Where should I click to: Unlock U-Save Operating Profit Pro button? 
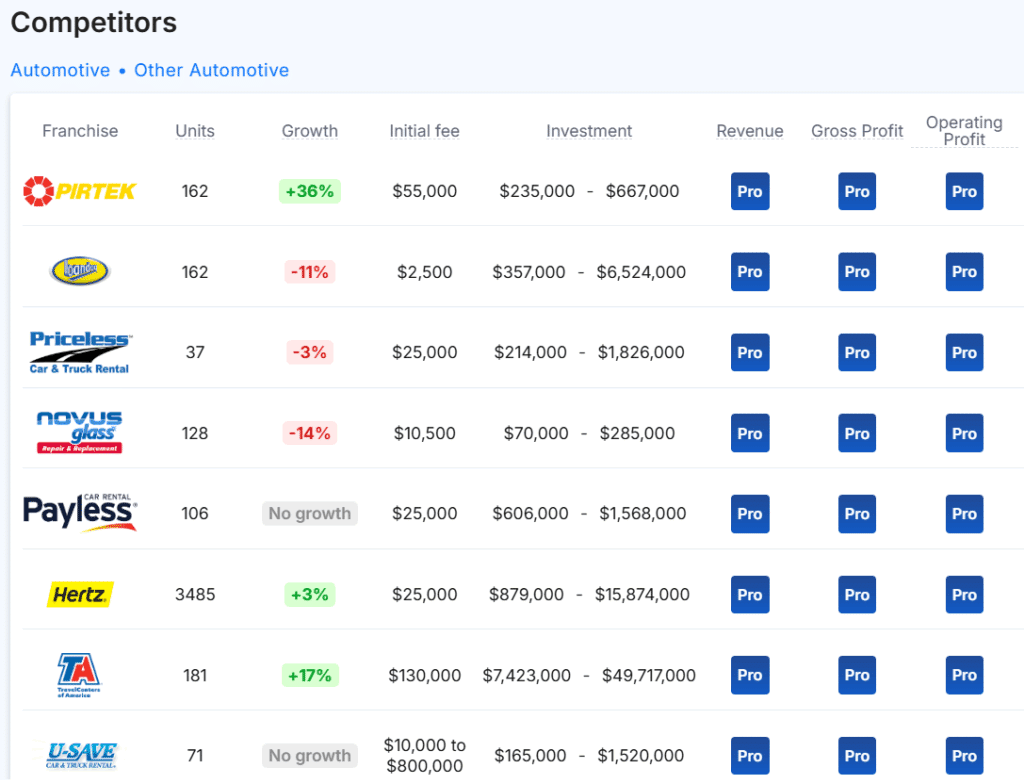(964, 756)
